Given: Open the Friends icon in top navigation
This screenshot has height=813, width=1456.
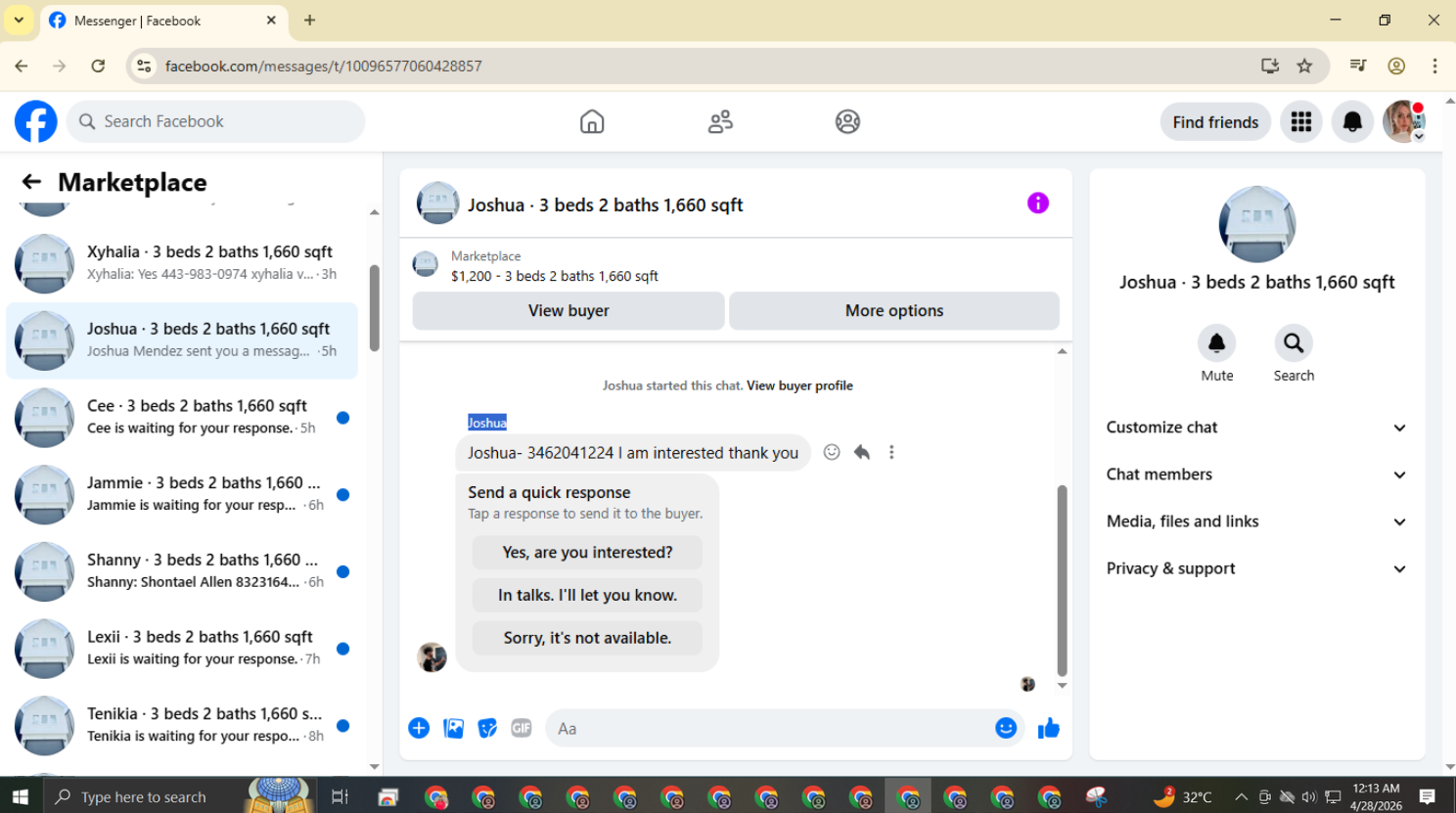Looking at the screenshot, I should (720, 121).
